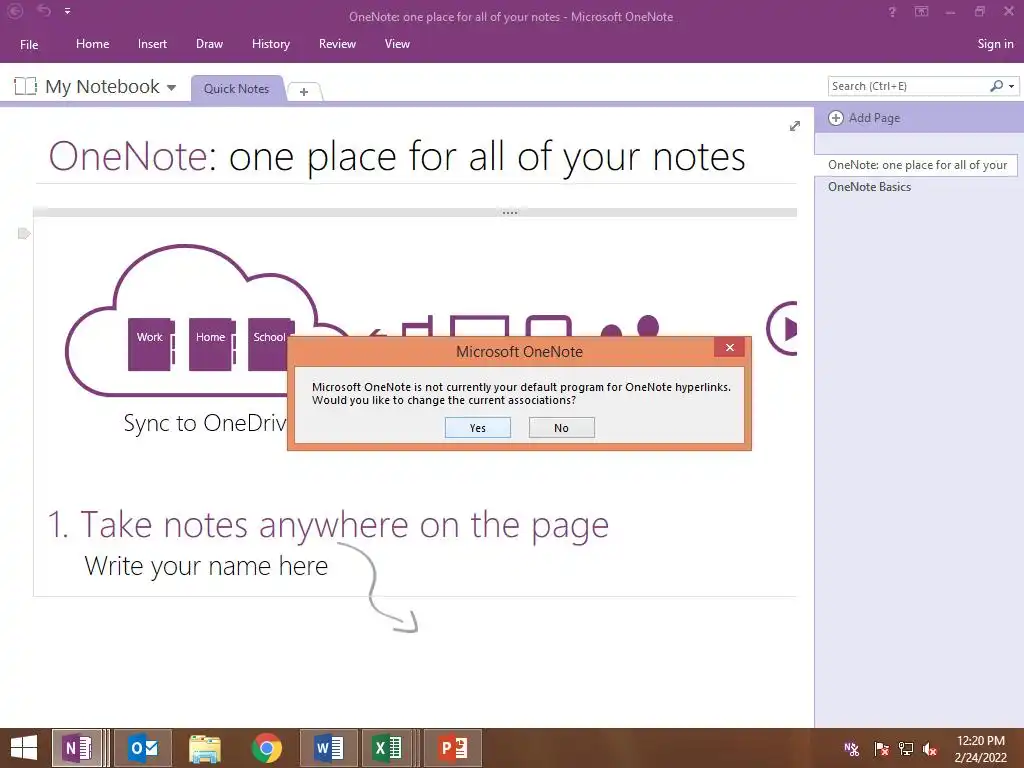
Task: Click the note container handle dots
Action: (510, 212)
